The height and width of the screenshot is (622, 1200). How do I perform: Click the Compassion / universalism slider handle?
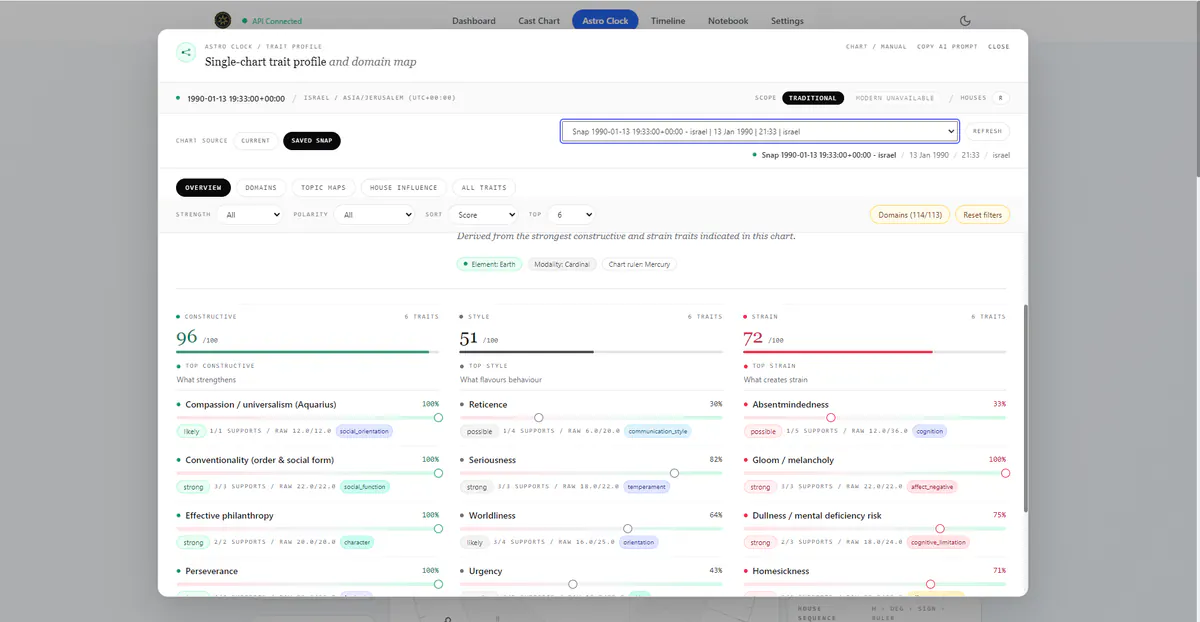point(438,417)
